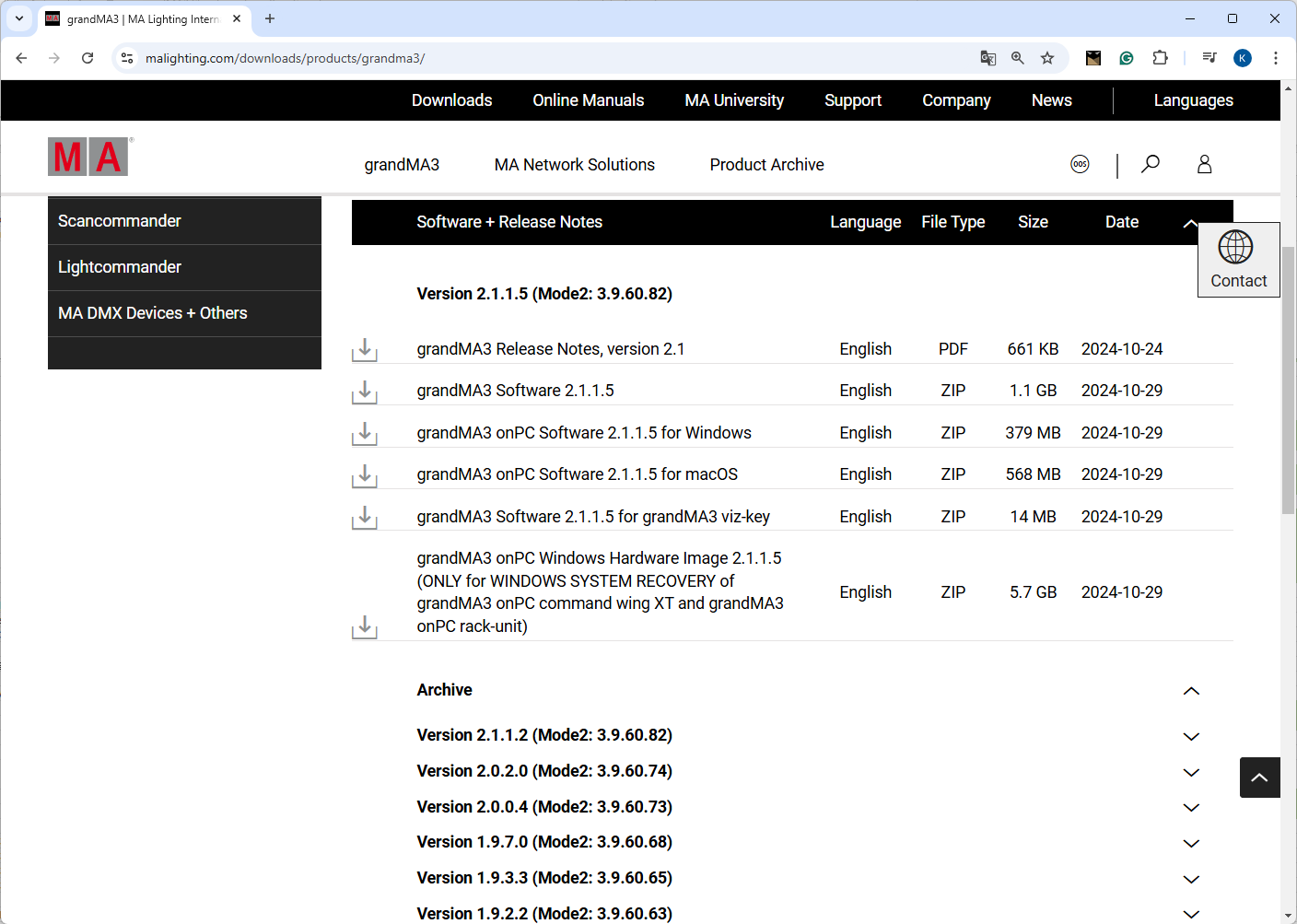Download grandMA3 onPC Software for Windows

[x=365, y=434]
